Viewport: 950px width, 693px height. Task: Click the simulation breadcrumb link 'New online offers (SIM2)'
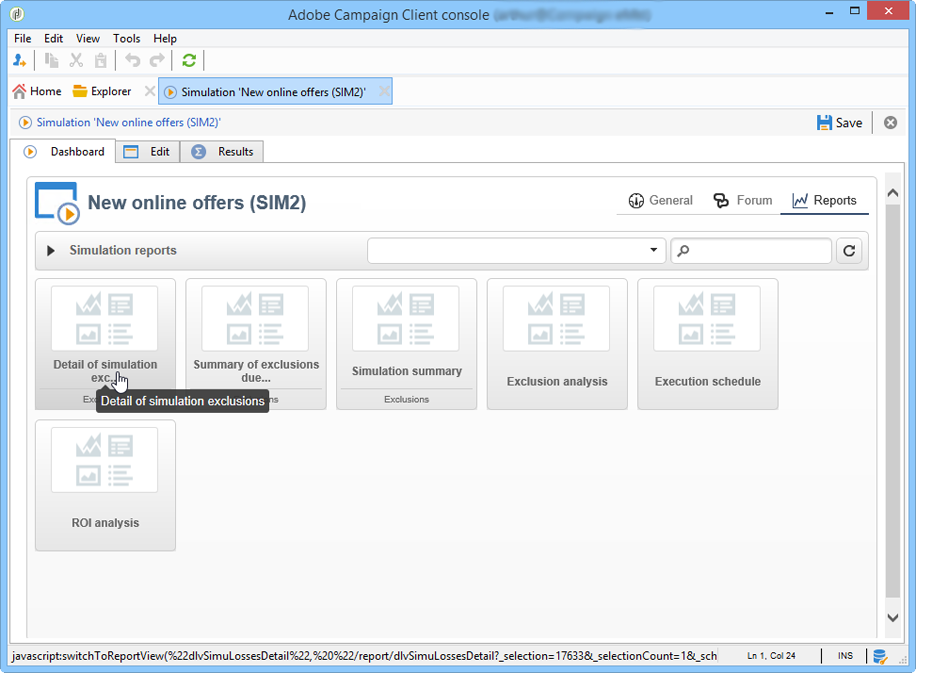tap(128, 122)
